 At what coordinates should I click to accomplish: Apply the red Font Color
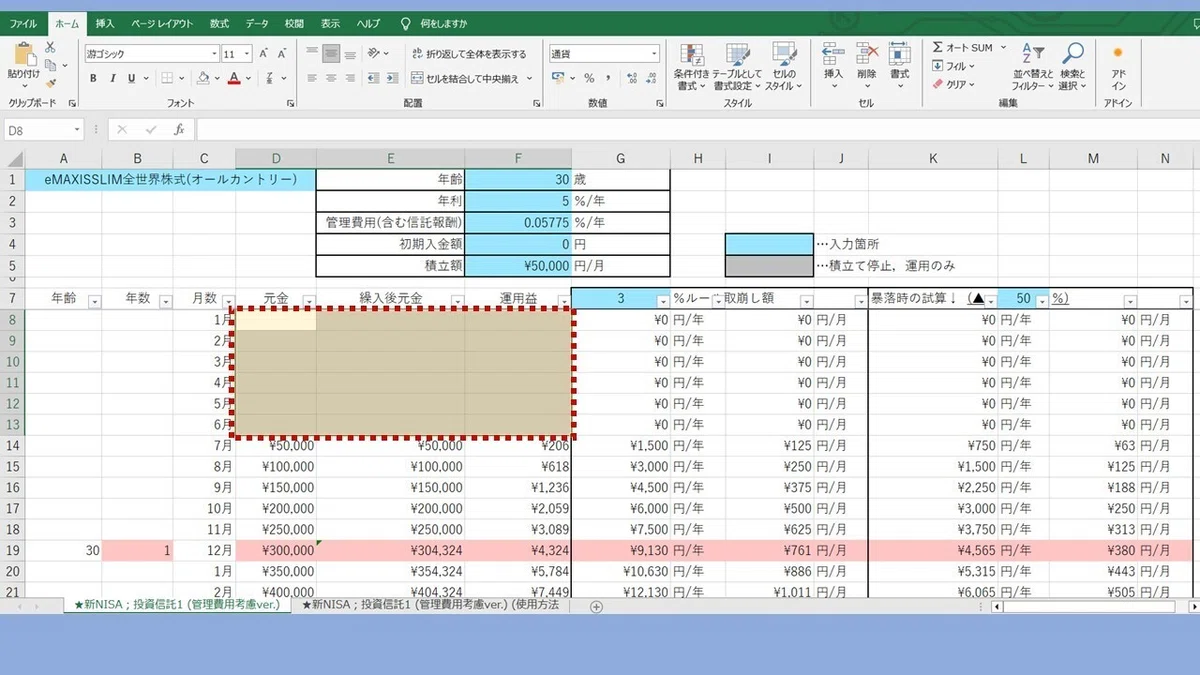(234, 78)
